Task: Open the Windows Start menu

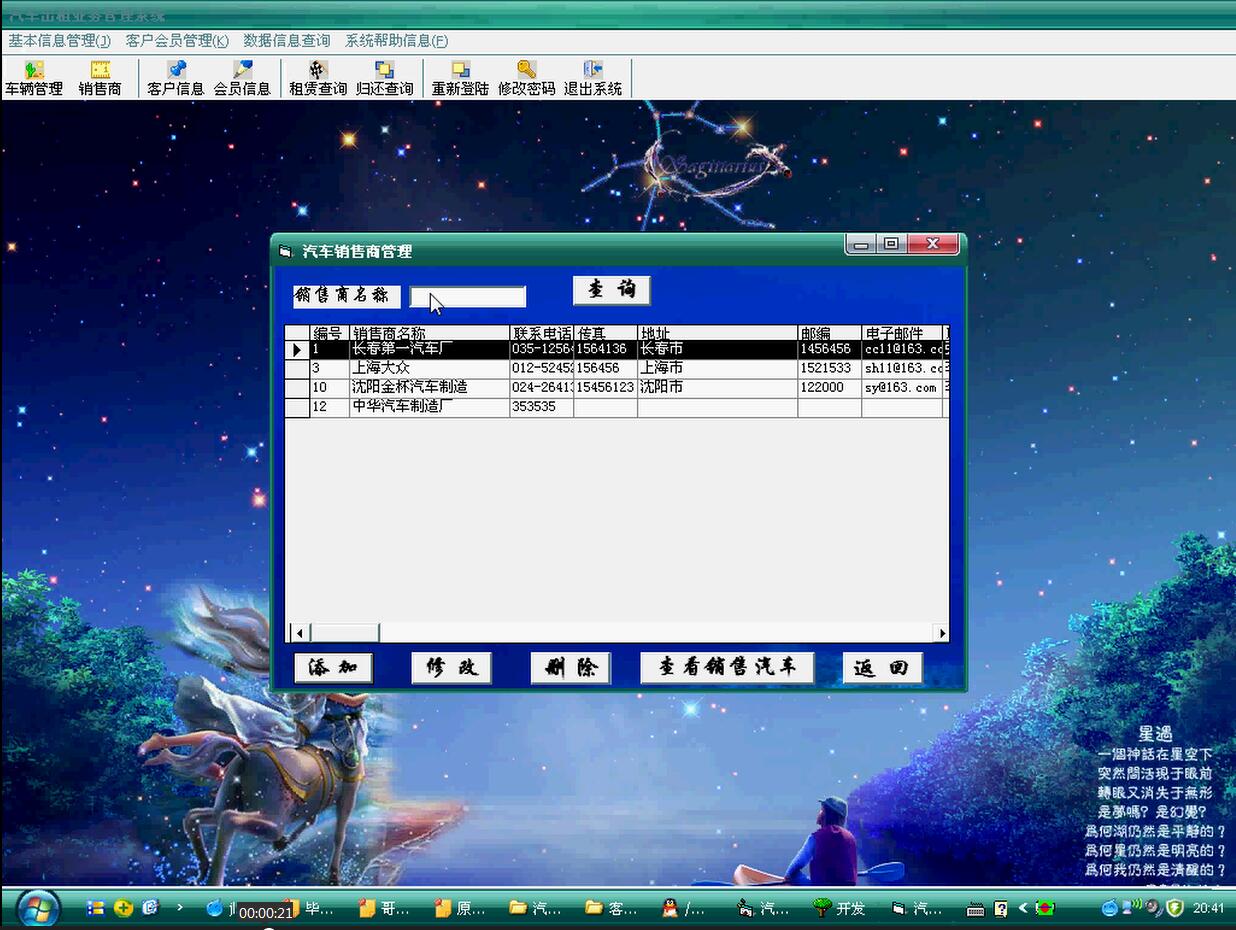Action: [x=38, y=908]
